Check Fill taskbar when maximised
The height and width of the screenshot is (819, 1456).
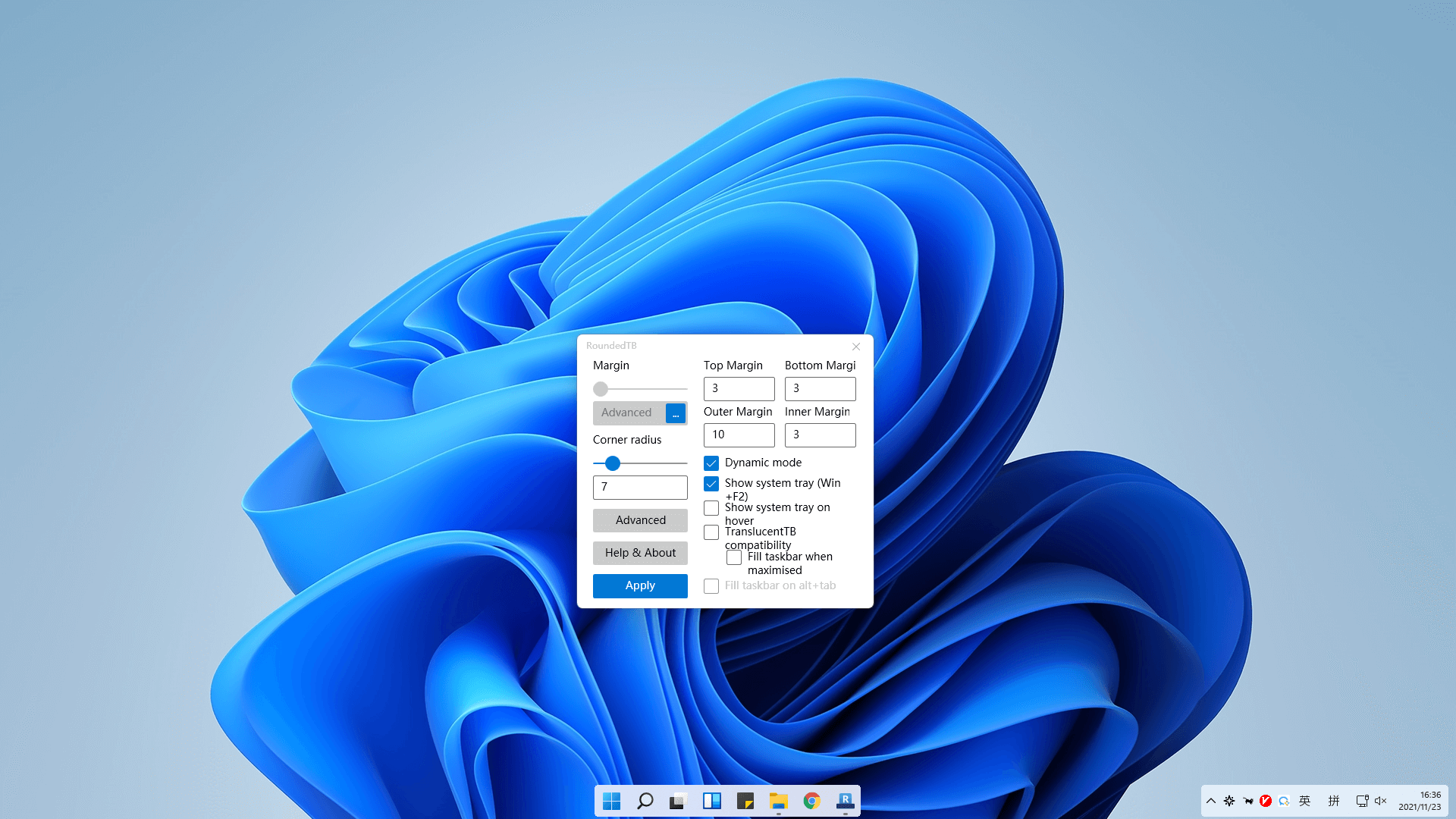point(734,557)
